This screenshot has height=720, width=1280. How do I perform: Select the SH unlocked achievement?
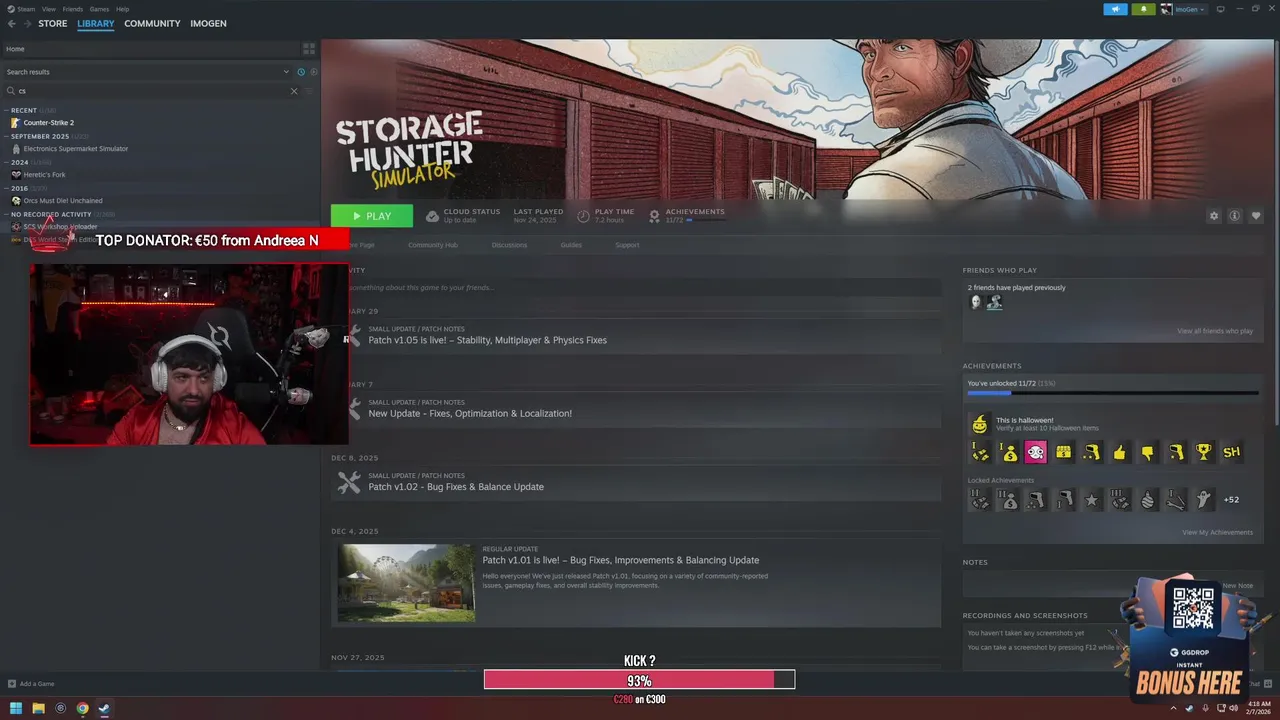[x=1231, y=452]
